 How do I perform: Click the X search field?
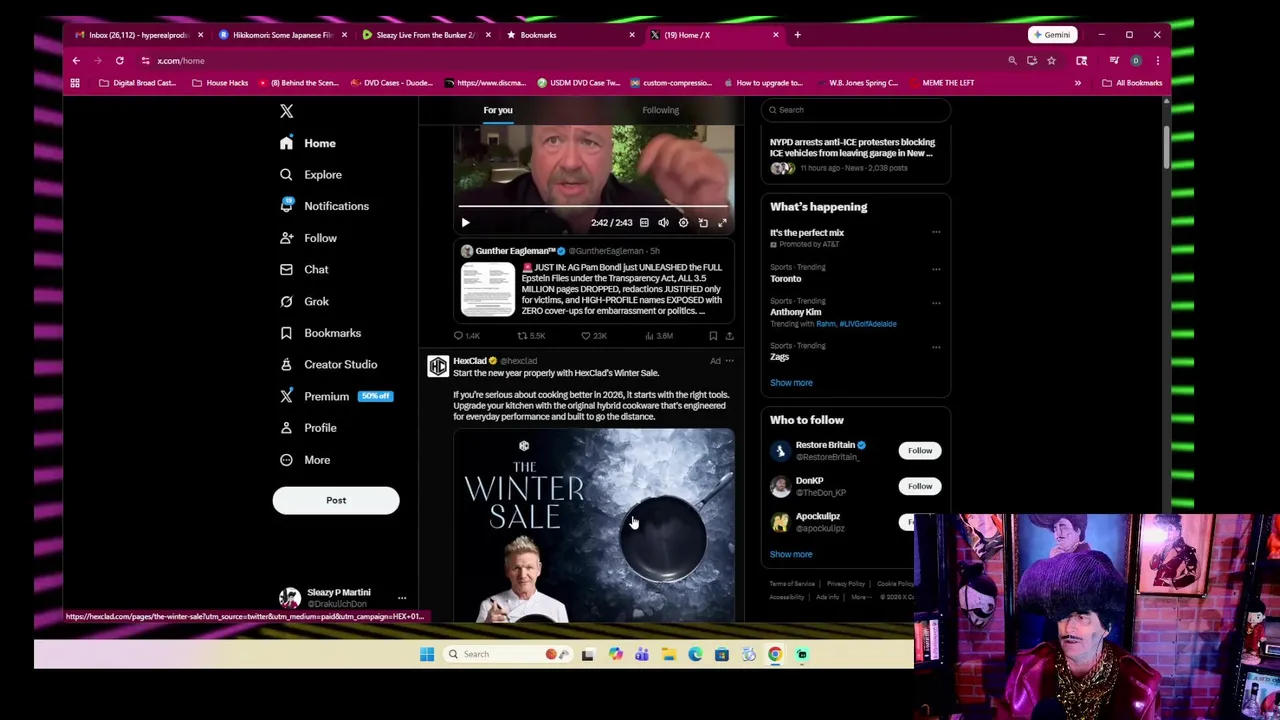[x=856, y=110]
